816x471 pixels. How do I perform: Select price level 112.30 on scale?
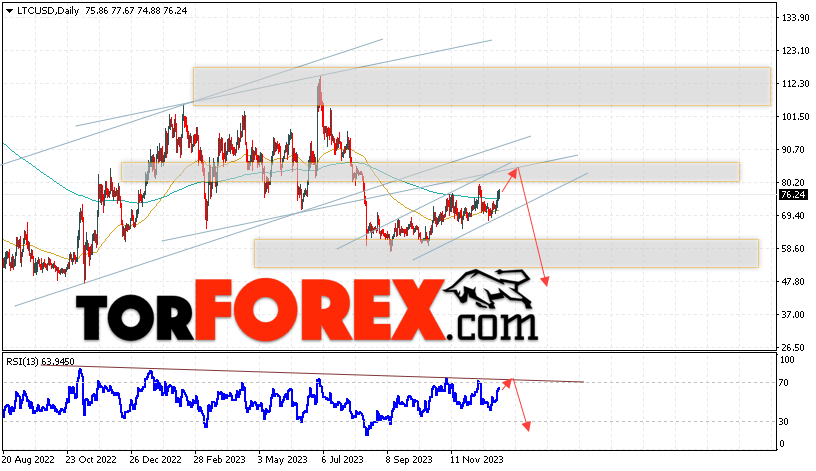pos(796,83)
